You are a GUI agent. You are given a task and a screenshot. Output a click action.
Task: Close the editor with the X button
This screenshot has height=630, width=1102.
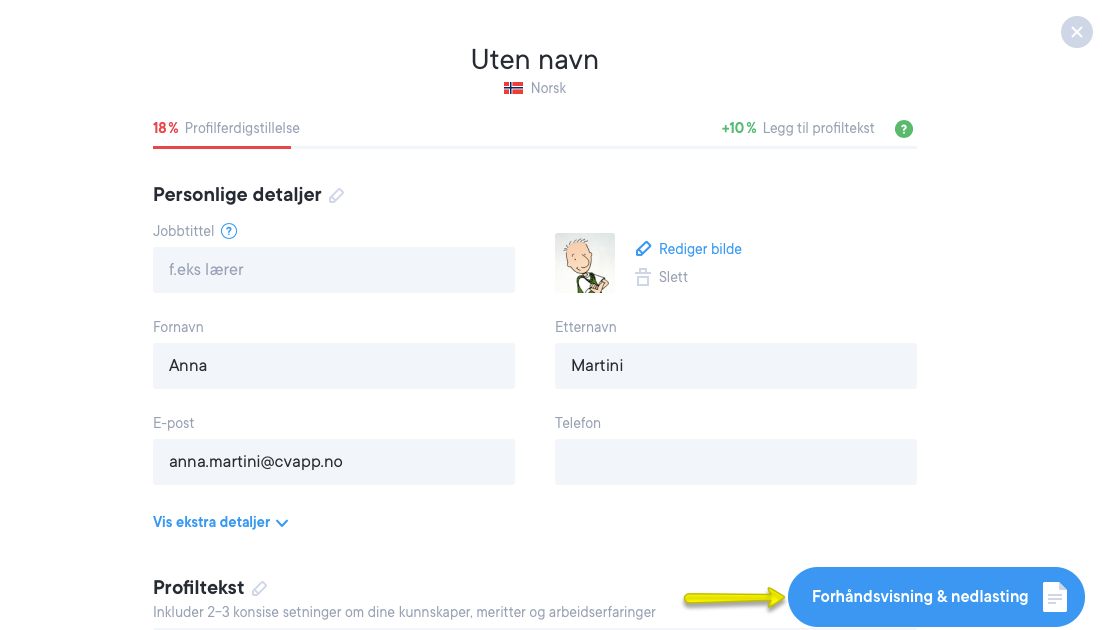coord(1076,33)
